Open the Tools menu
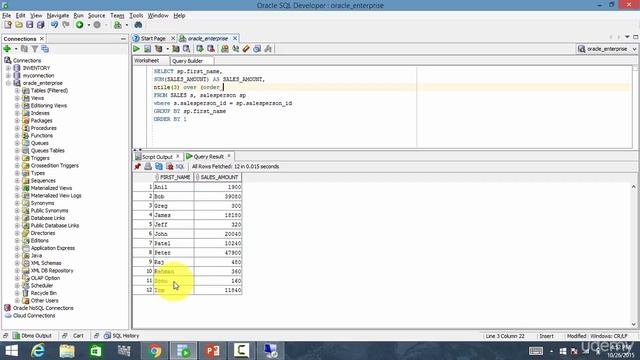The width and height of the screenshot is (640, 360). (x=136, y=16)
